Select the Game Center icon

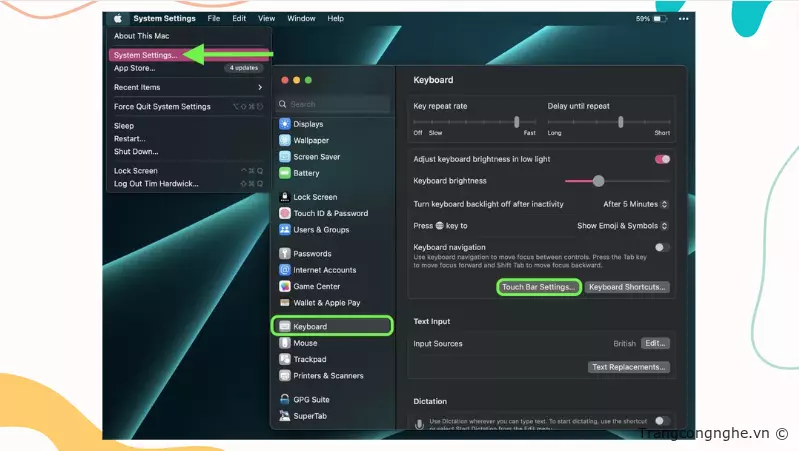(285, 286)
